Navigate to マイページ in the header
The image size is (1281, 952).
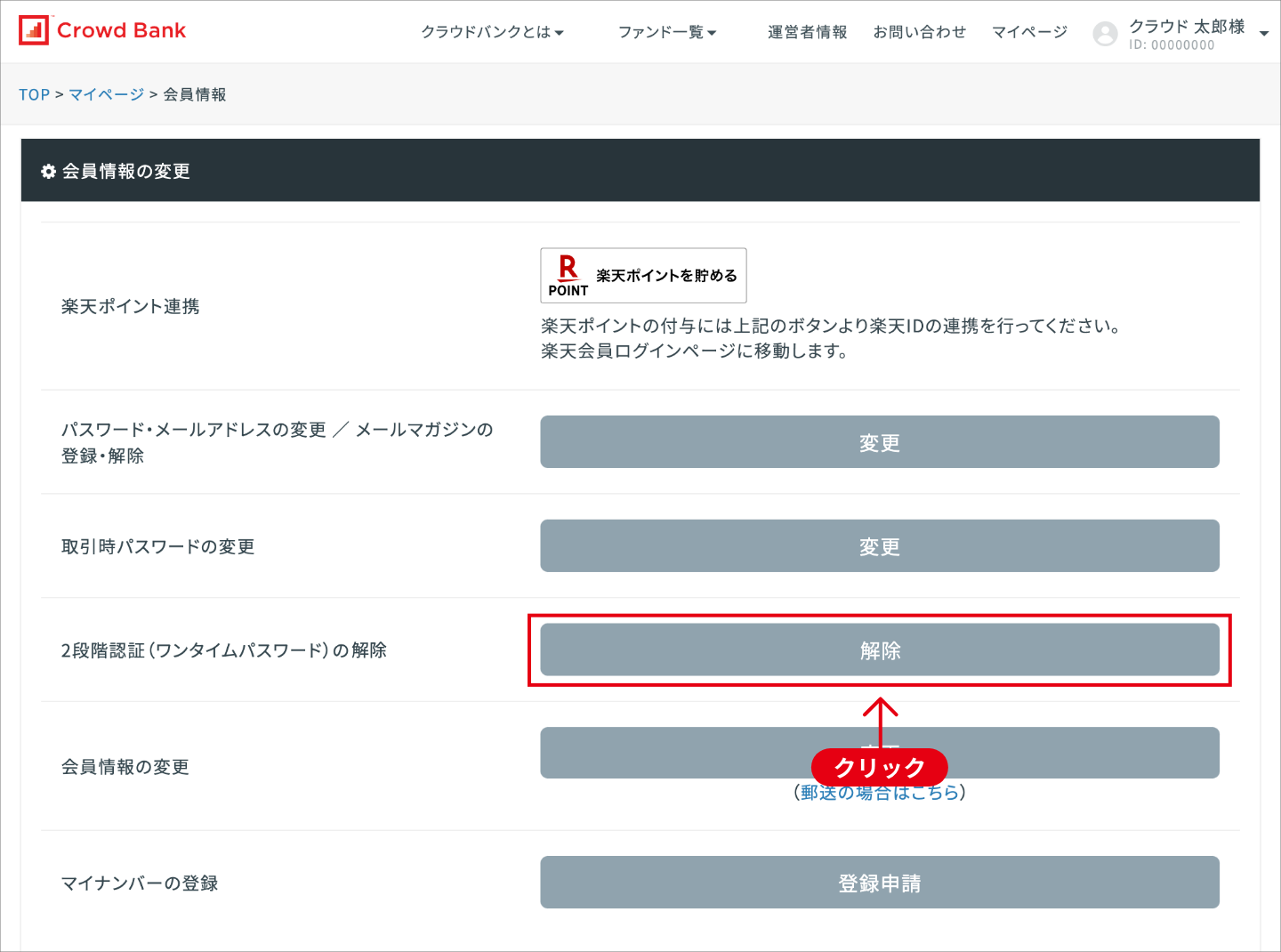click(1029, 30)
